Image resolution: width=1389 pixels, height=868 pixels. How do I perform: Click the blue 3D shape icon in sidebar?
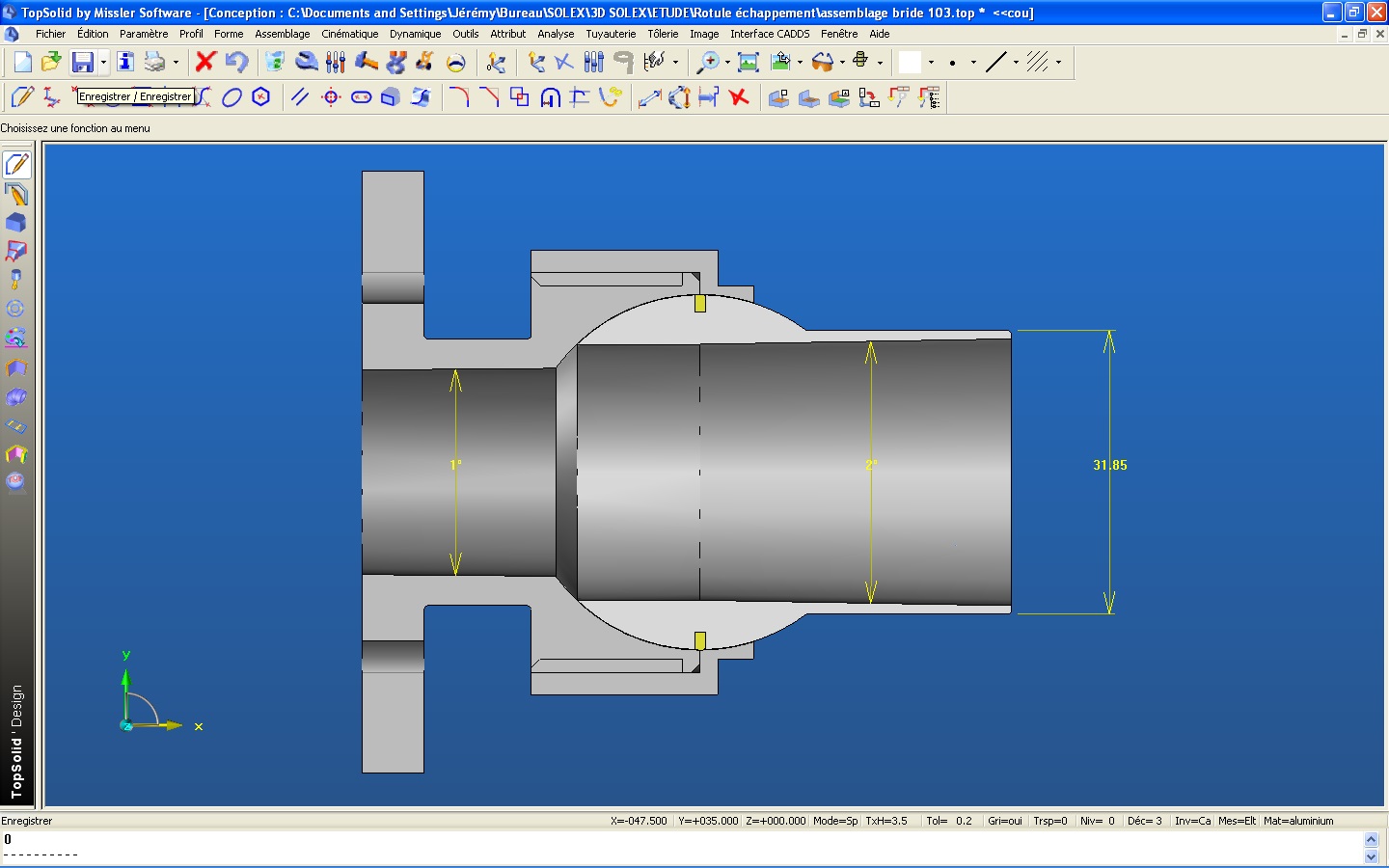click(16, 223)
